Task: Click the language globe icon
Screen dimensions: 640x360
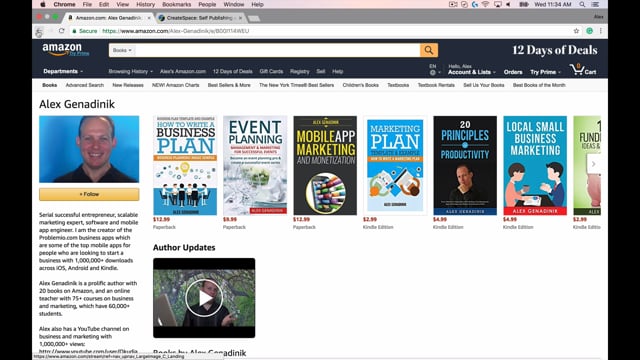Action: pyautogui.click(x=433, y=73)
